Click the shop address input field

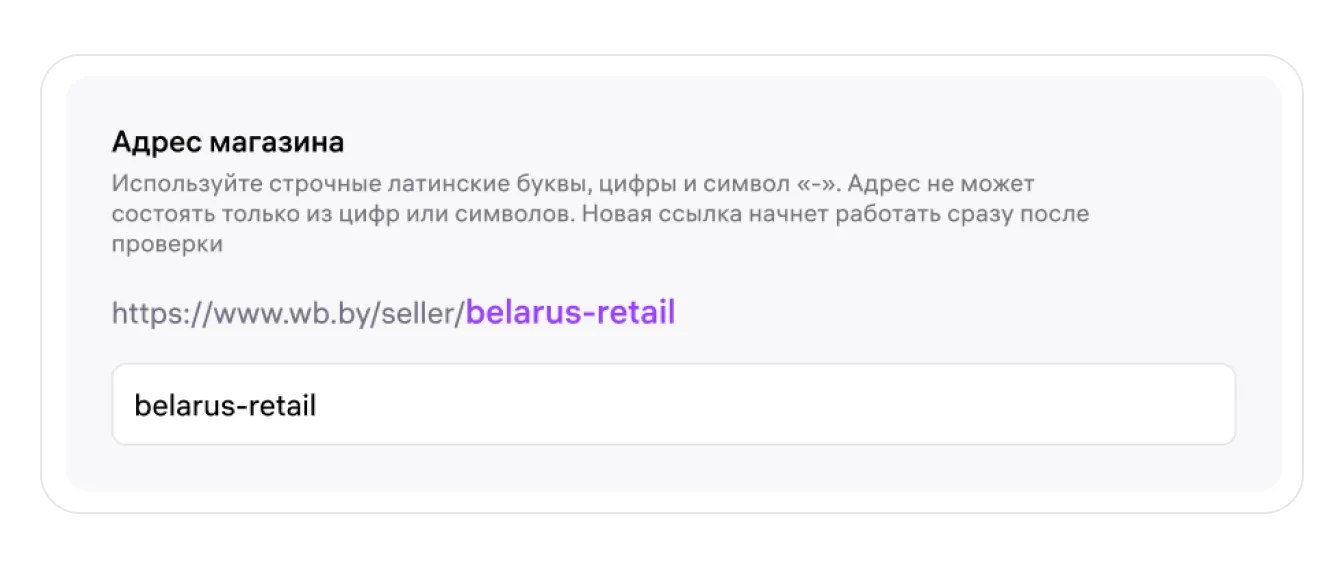[x=673, y=404]
